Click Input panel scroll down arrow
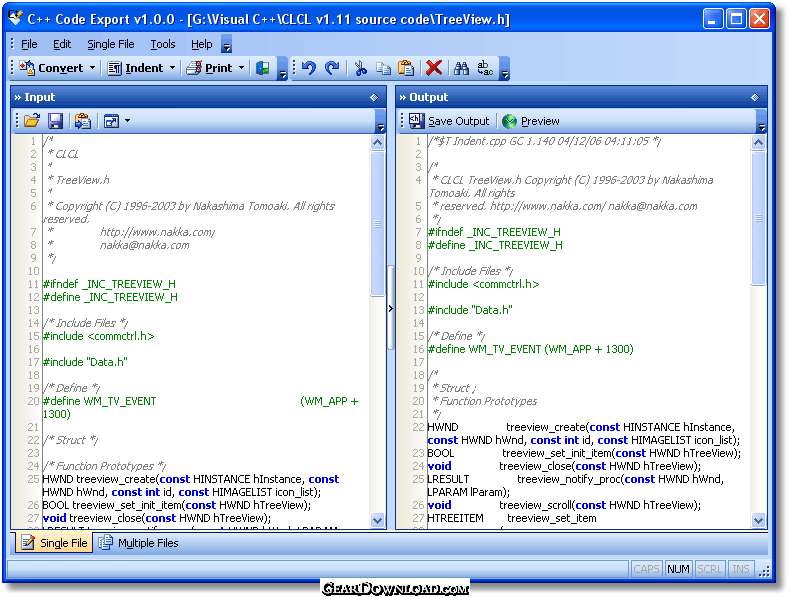Viewport: 790px width, 597px height. pyautogui.click(x=377, y=520)
